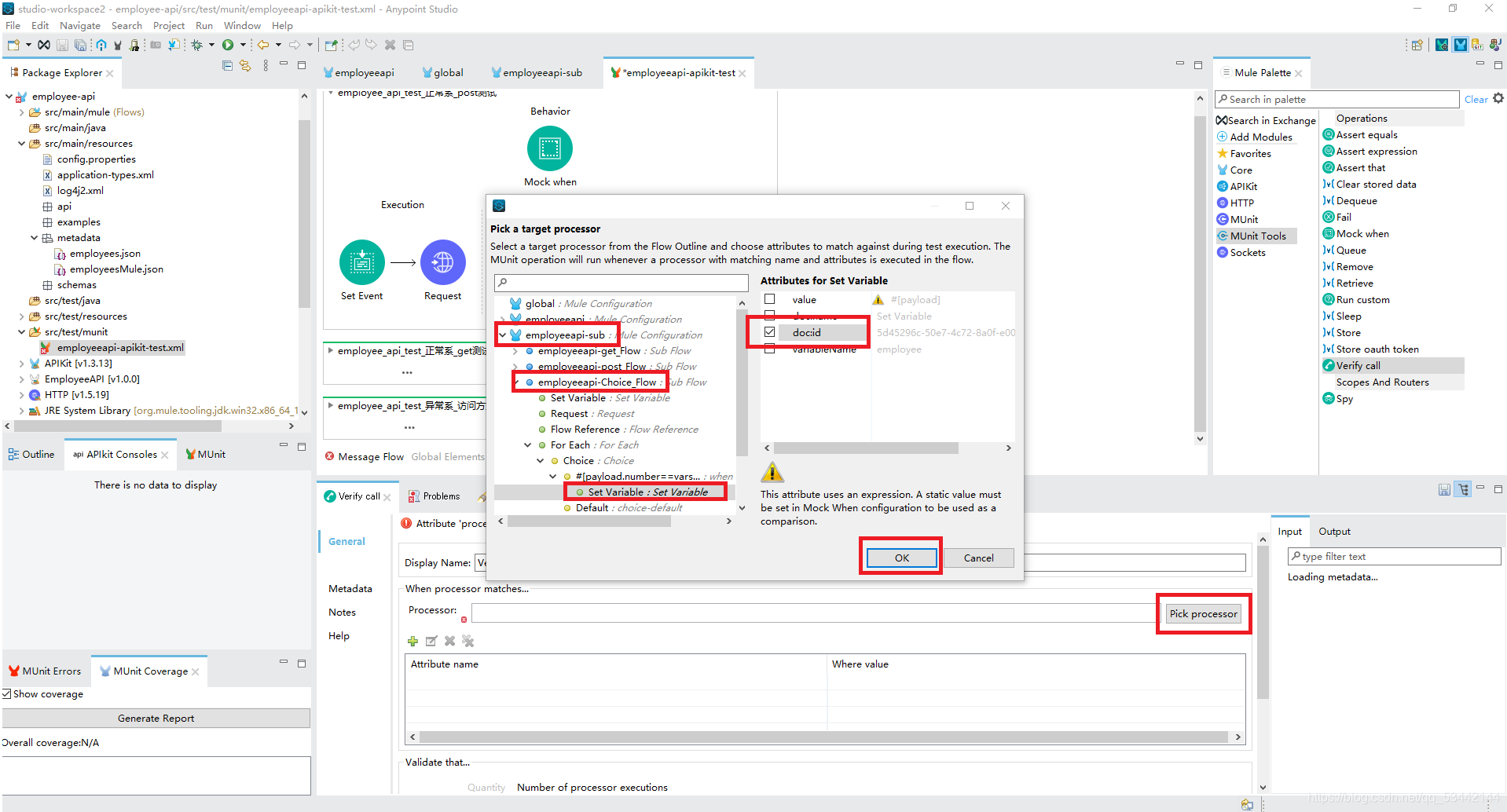Open the HTTP module in palette
Viewport: 1507px width, 812px height.
click(1241, 203)
